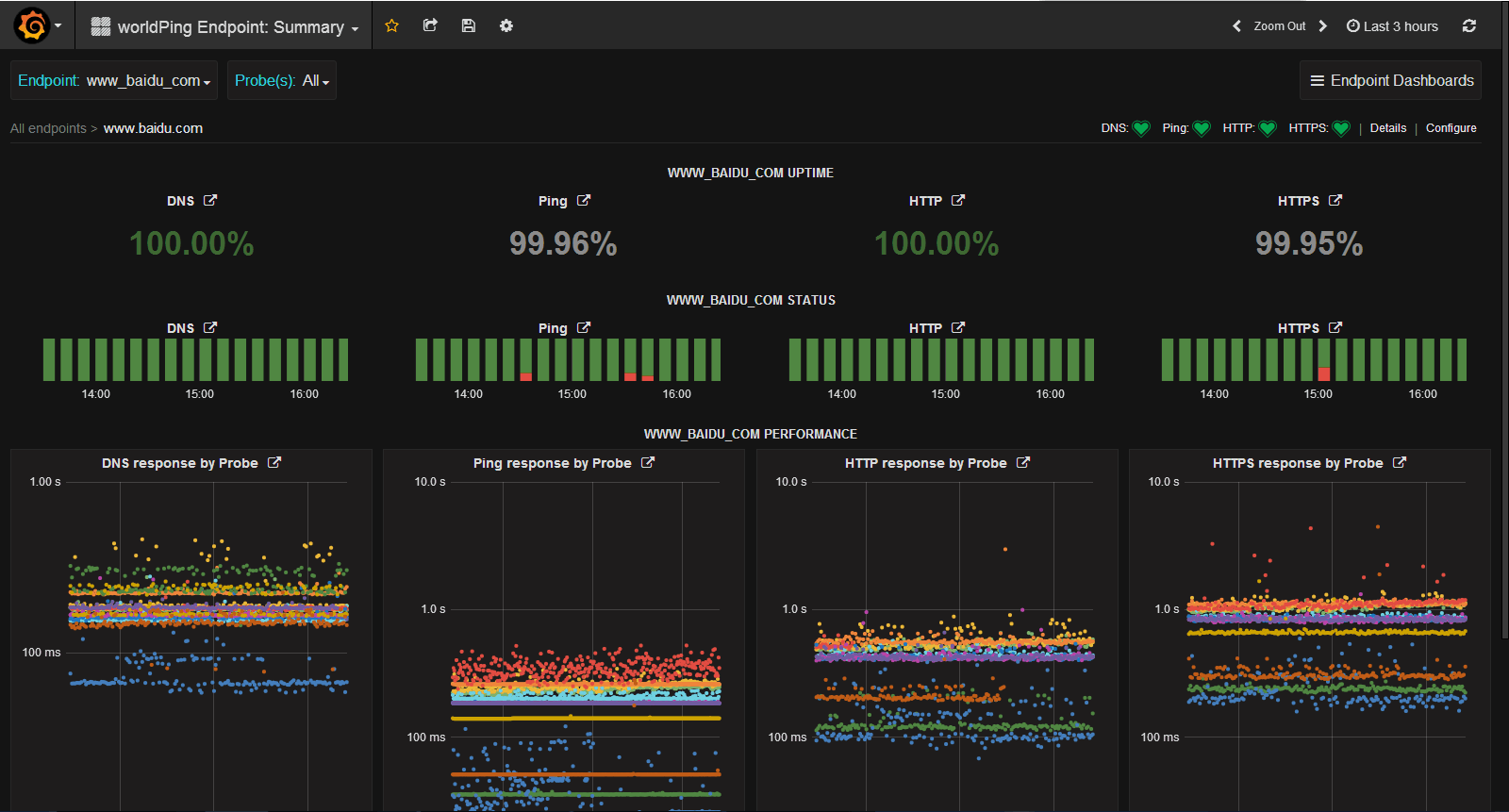Screen dimensions: 1509x812
Task: Shift time range forward with right arrow
Action: click(1322, 26)
